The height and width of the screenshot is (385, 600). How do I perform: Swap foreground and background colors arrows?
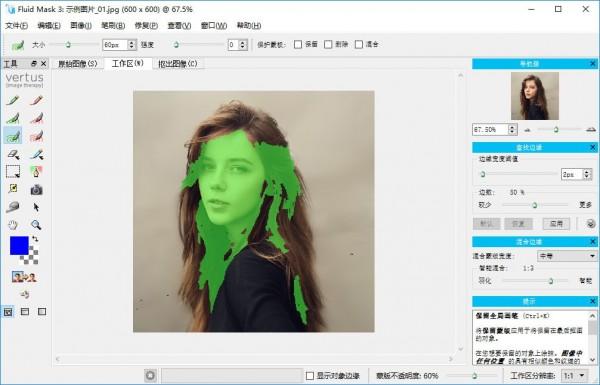pyautogui.click(x=35, y=239)
